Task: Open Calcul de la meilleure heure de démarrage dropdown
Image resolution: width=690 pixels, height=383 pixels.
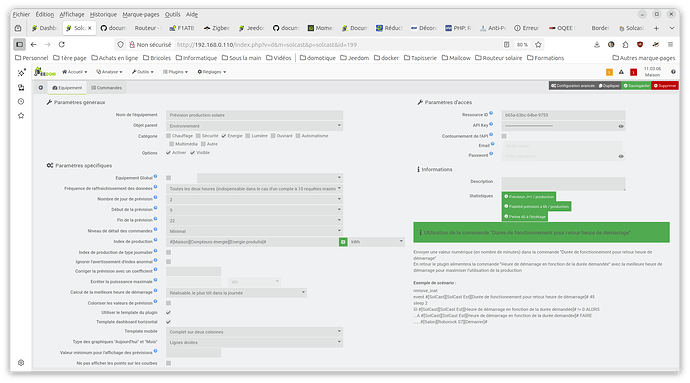Action: [236, 293]
